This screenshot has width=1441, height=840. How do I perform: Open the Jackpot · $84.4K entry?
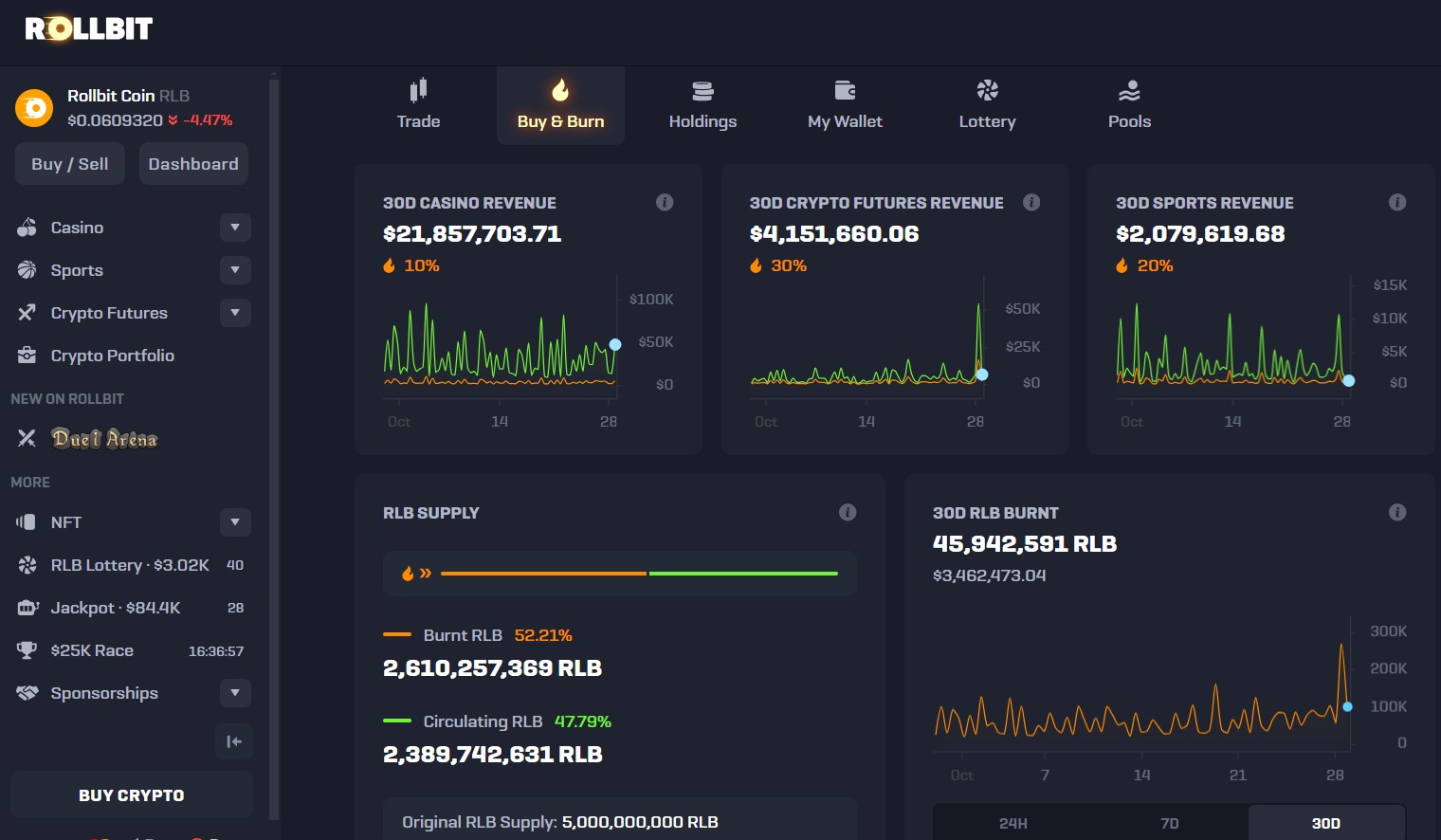tap(116, 608)
